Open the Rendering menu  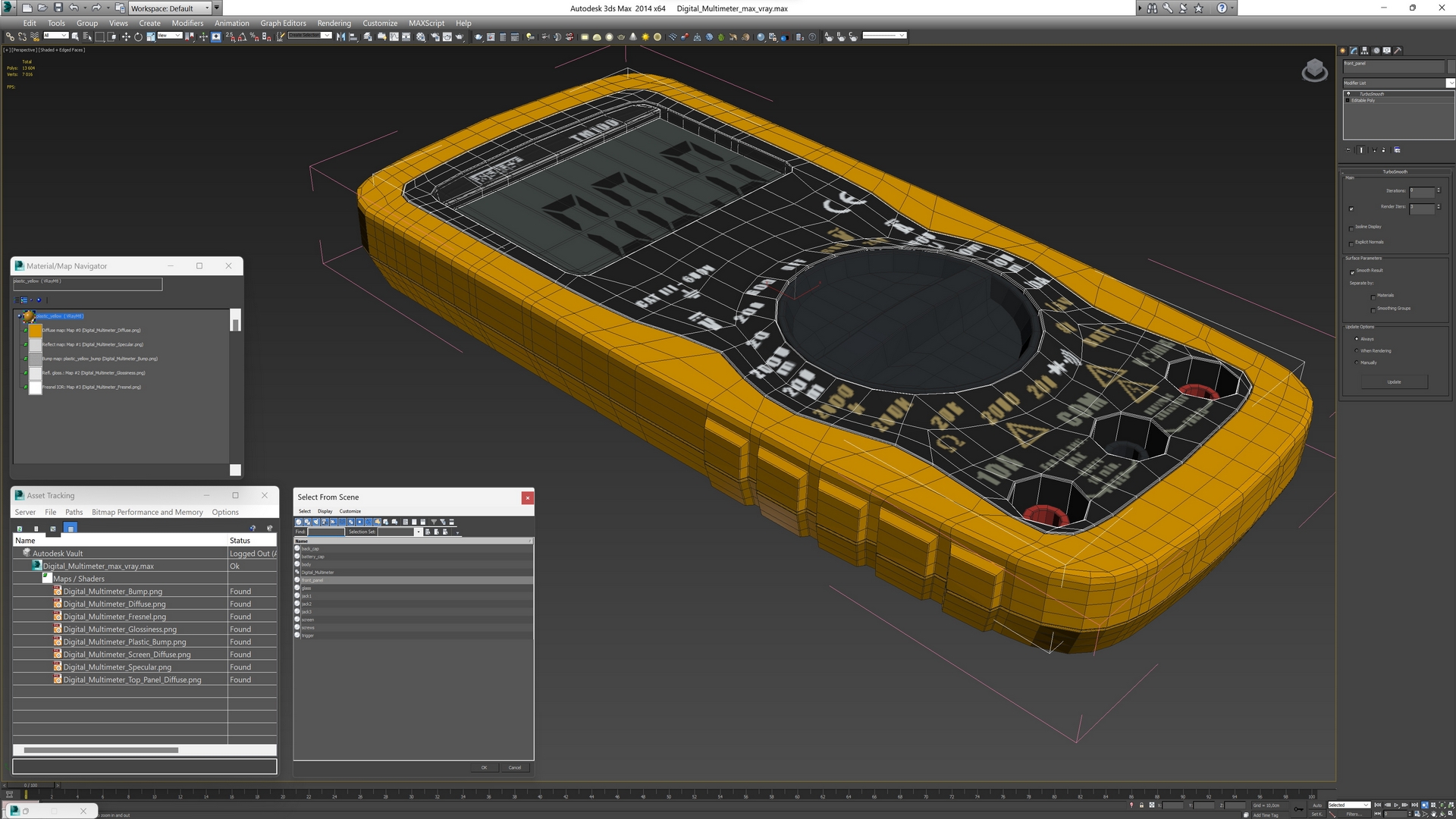coord(334,23)
